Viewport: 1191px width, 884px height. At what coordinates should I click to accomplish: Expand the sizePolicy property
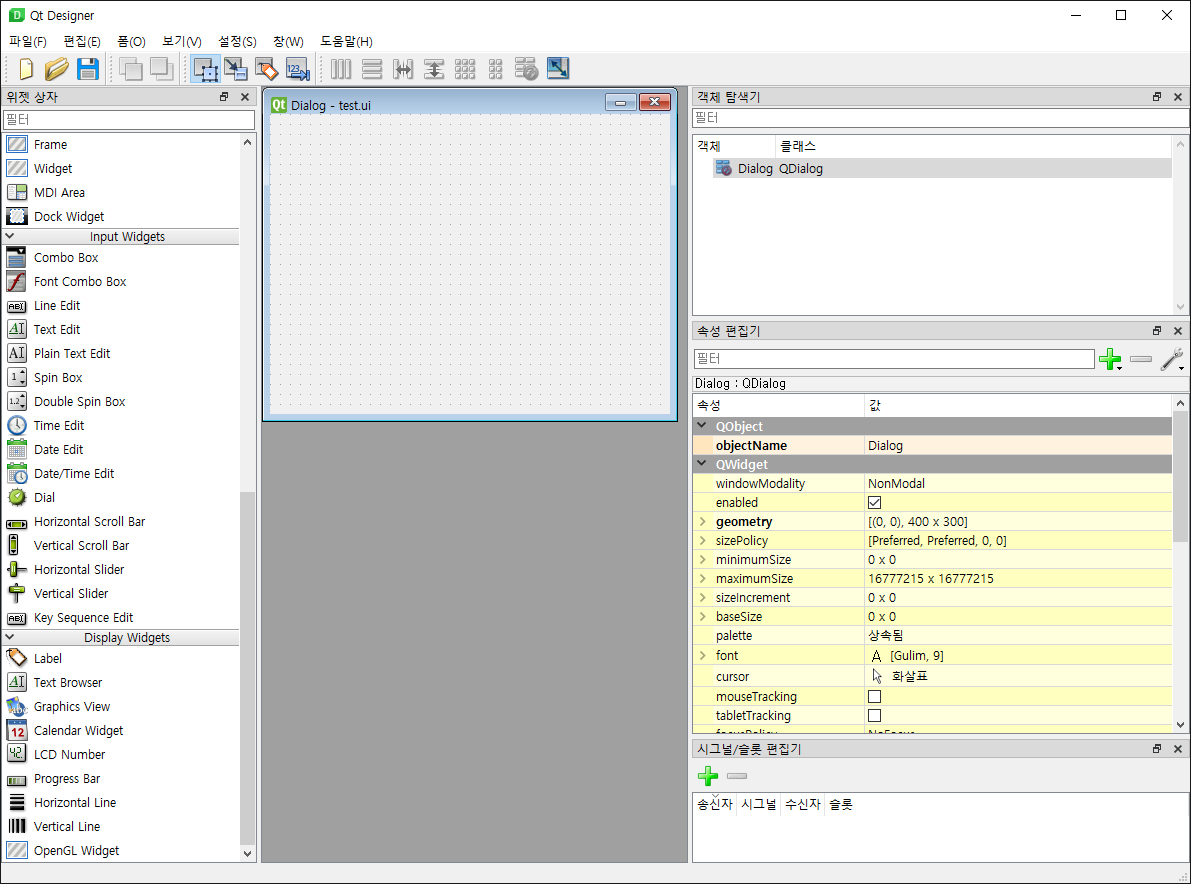(x=703, y=541)
